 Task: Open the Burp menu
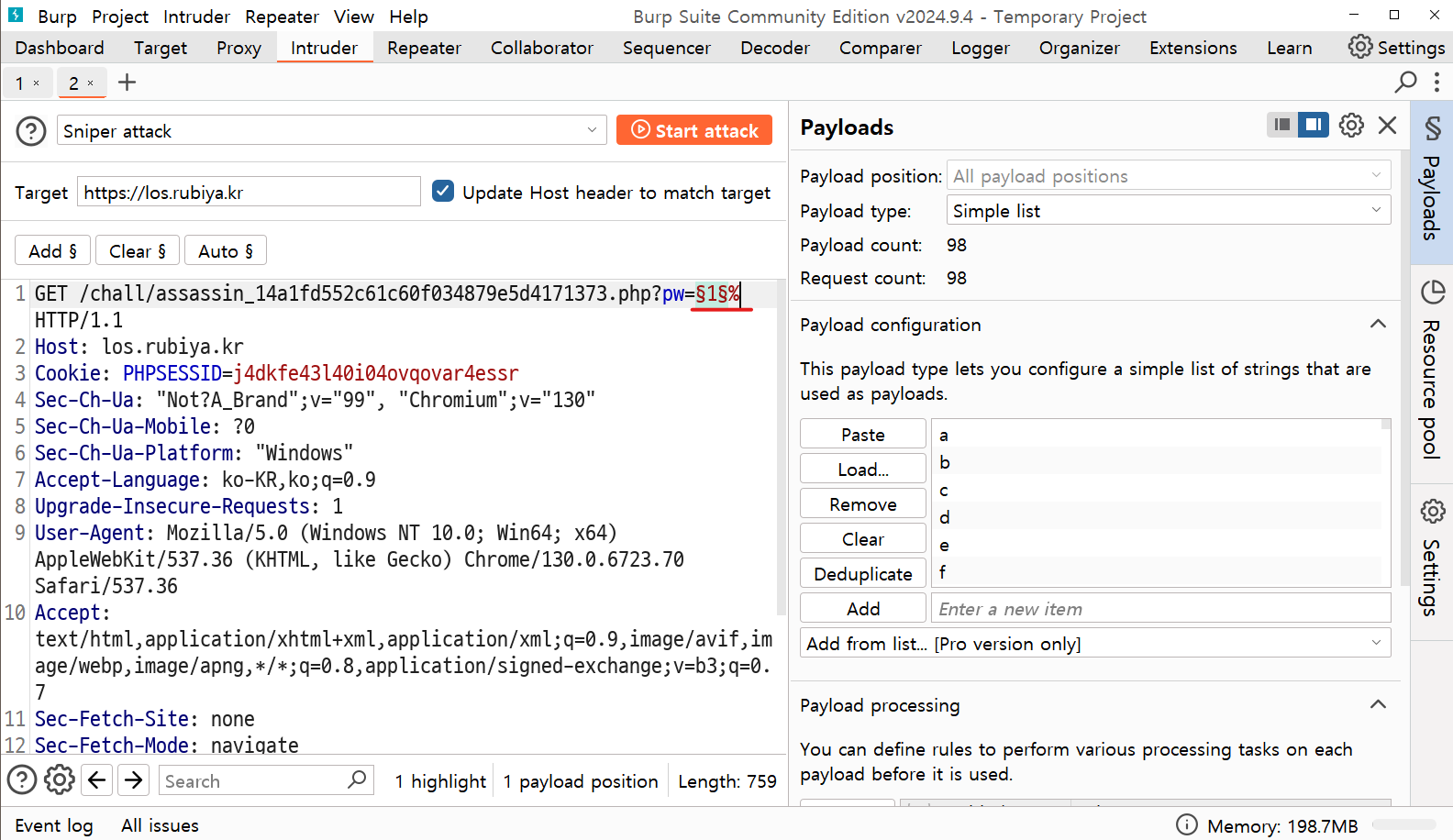coord(57,17)
